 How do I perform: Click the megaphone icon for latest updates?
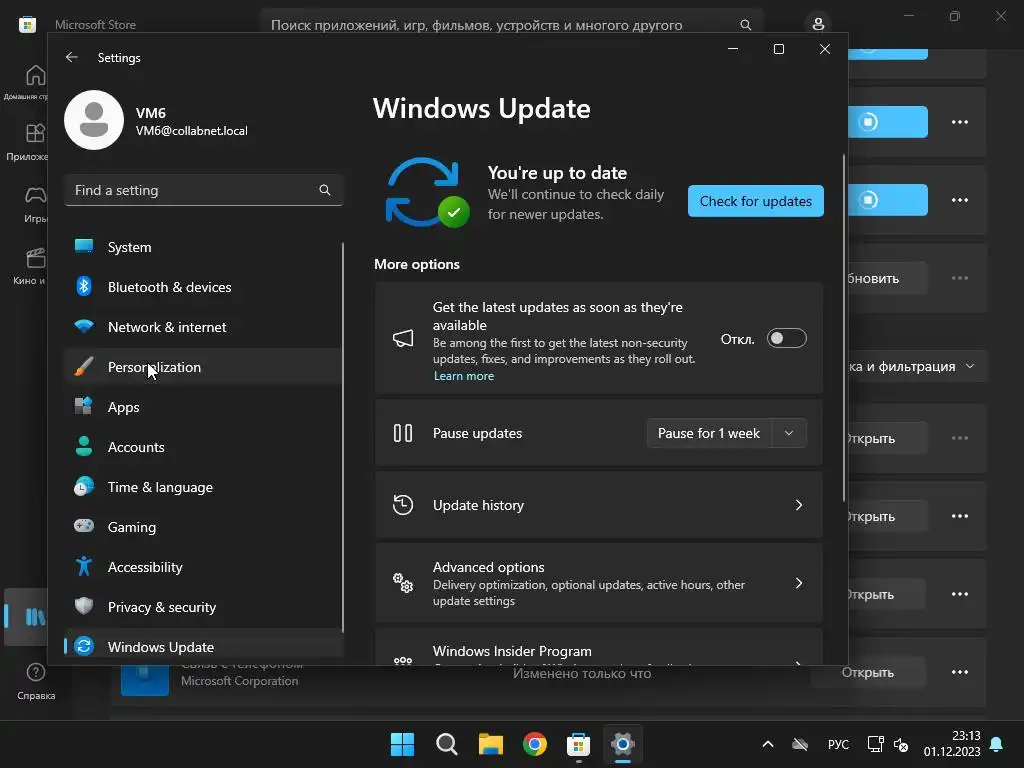coord(403,338)
